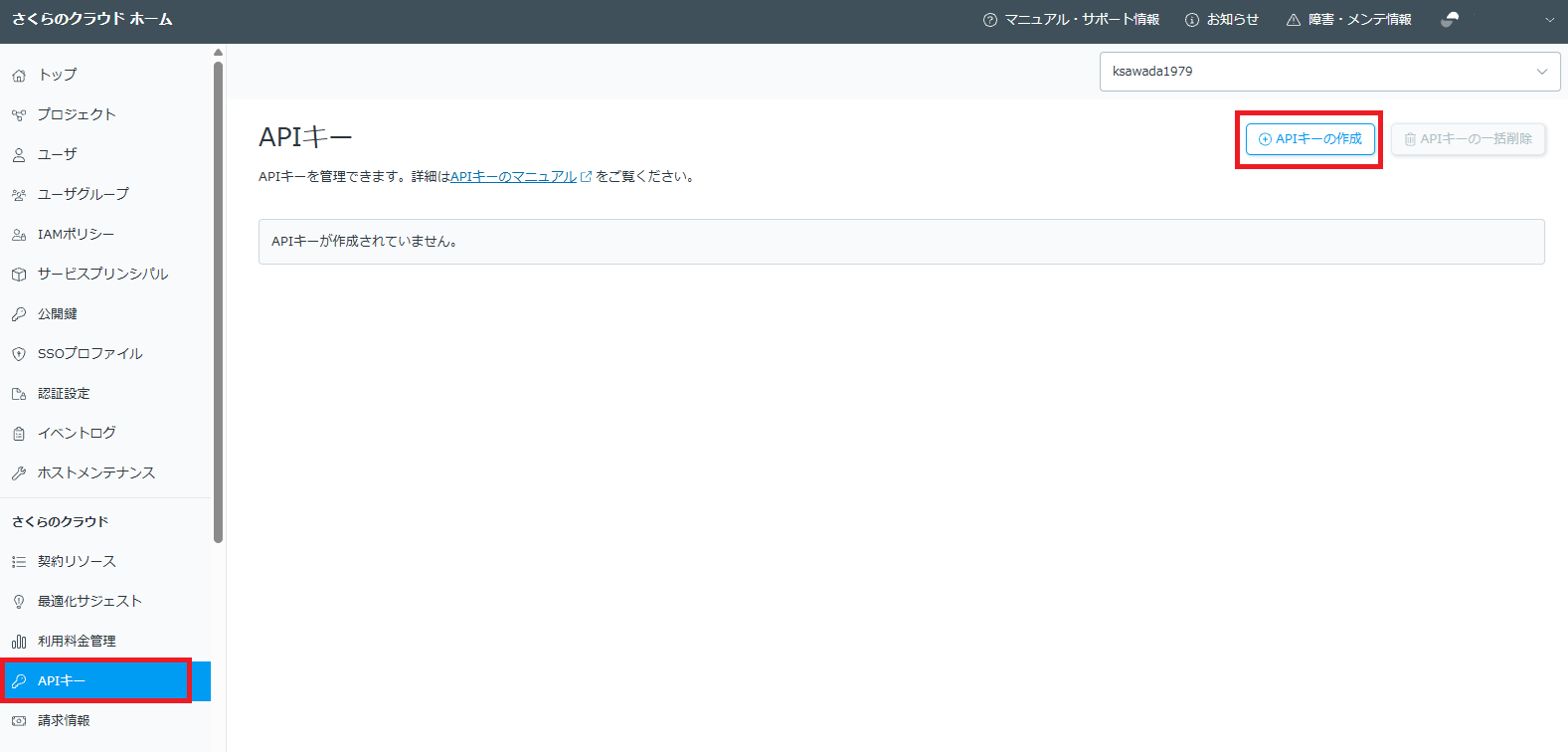Open 契約リソース in the sidebar
The image size is (1568, 752).
click(x=105, y=561)
